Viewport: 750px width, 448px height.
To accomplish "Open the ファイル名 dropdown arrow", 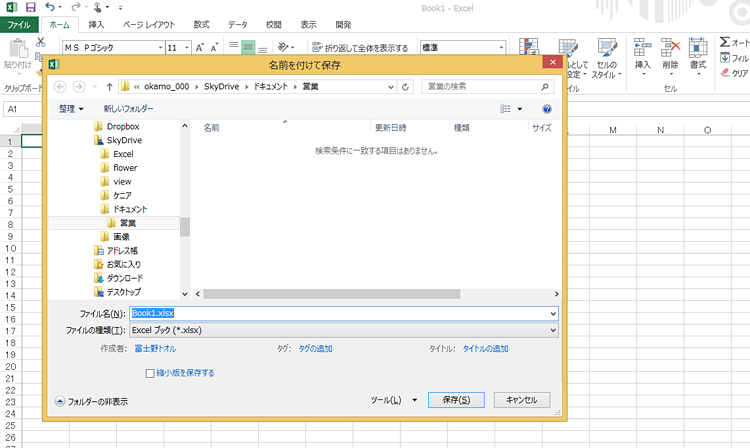I will coord(553,314).
